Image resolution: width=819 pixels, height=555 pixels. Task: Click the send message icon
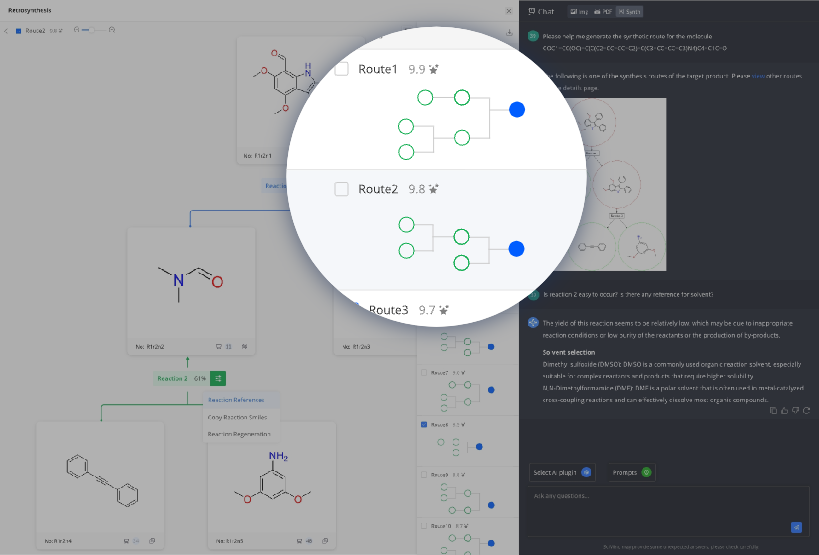[796, 526]
